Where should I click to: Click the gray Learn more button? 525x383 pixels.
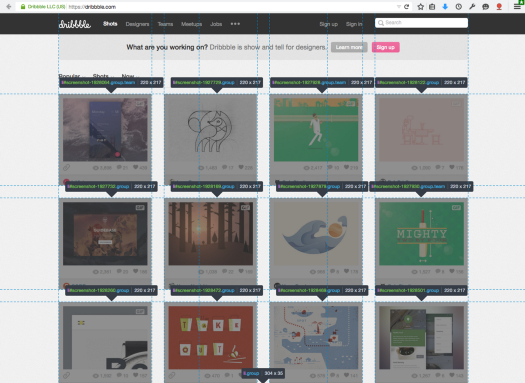(x=349, y=47)
